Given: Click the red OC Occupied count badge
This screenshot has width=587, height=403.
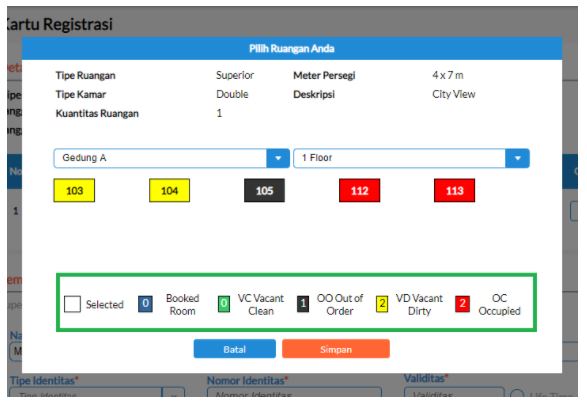Looking at the screenshot, I should pyautogui.click(x=462, y=304).
